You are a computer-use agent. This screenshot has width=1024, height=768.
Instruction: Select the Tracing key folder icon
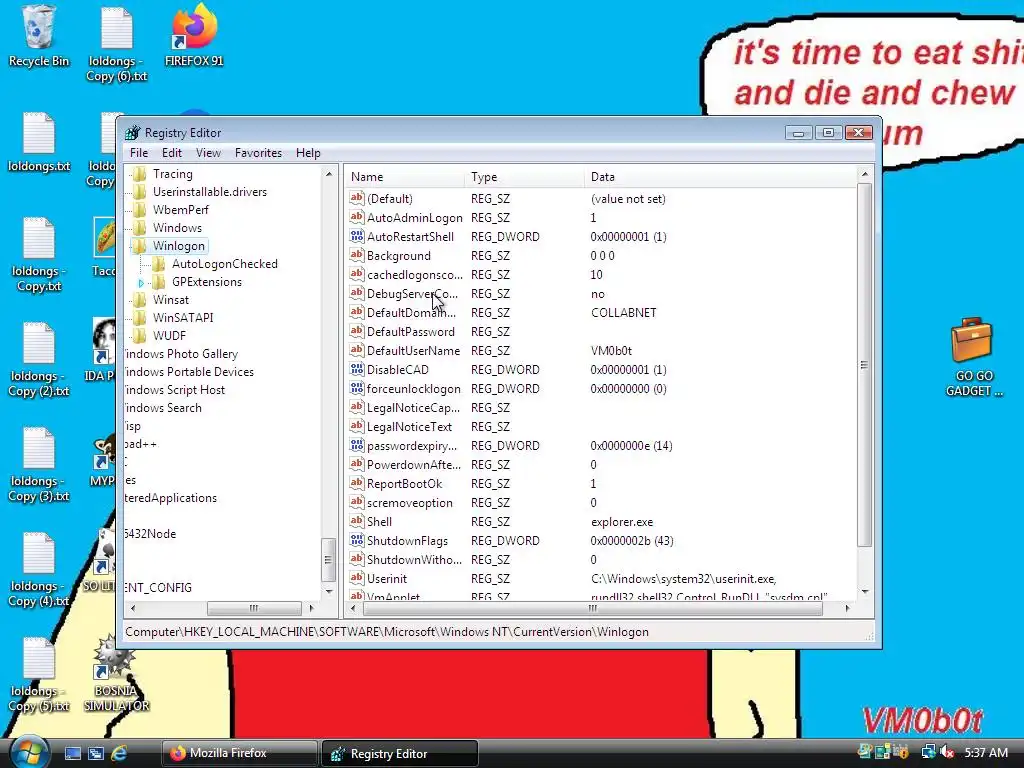pos(139,174)
